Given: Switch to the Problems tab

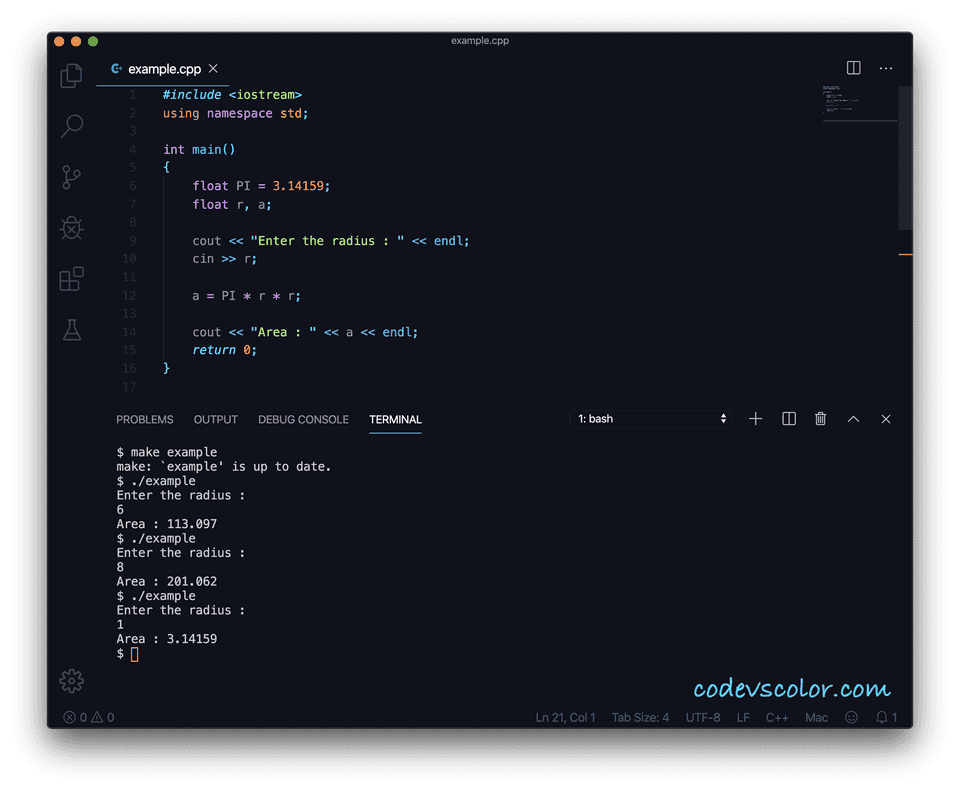Looking at the screenshot, I should (x=145, y=420).
